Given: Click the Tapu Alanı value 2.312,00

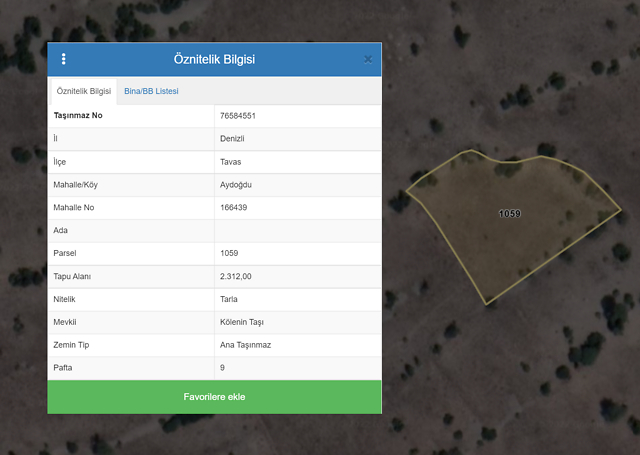Looking at the screenshot, I should [x=236, y=276].
